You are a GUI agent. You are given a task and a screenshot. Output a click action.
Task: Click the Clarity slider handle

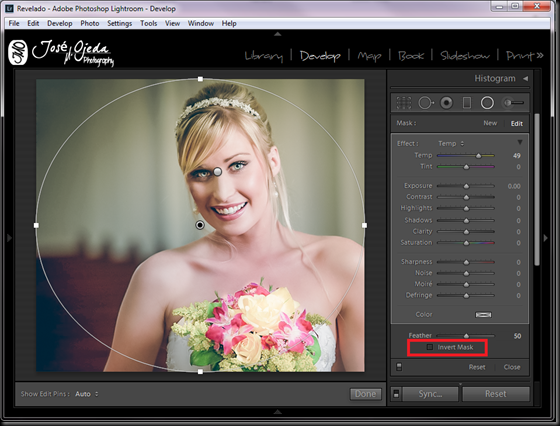(x=466, y=232)
